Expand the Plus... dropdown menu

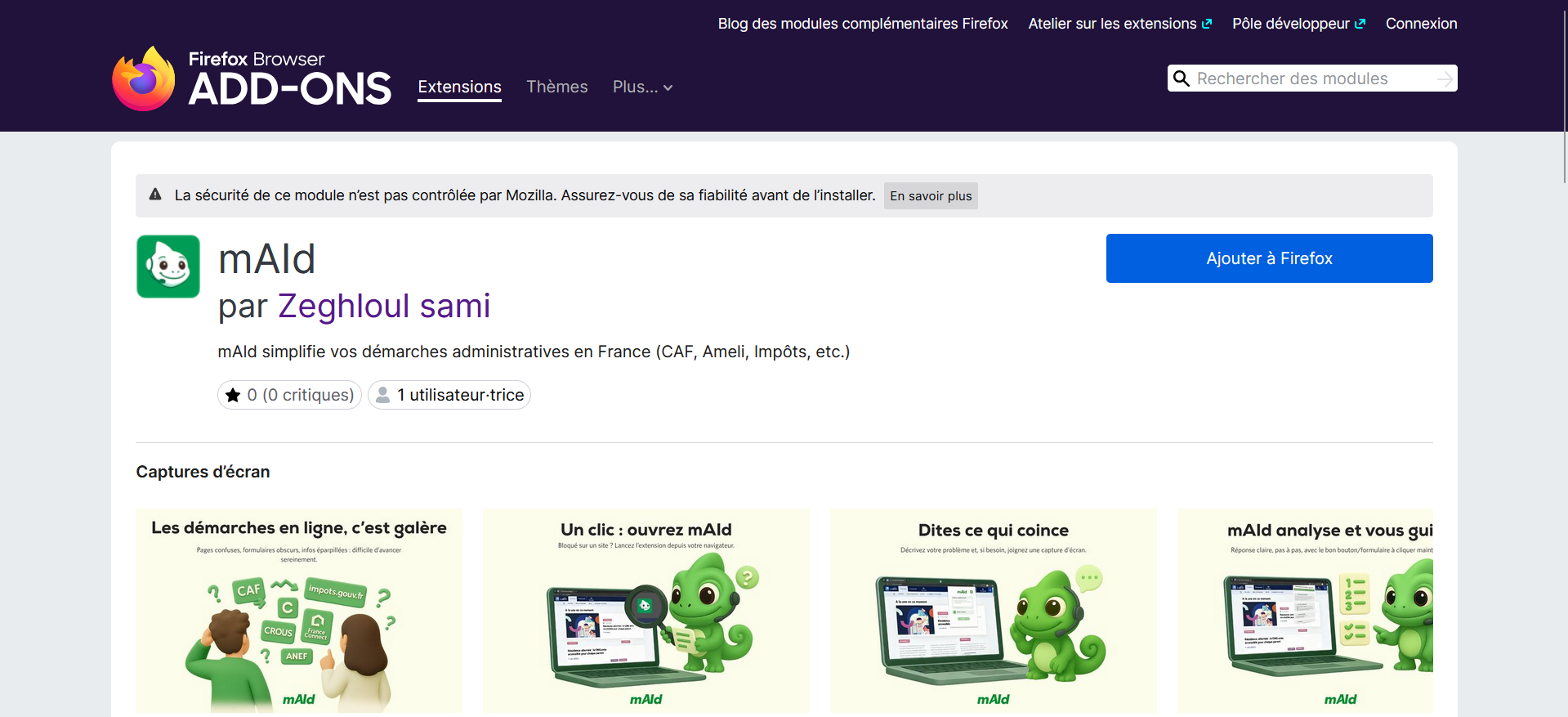point(642,87)
